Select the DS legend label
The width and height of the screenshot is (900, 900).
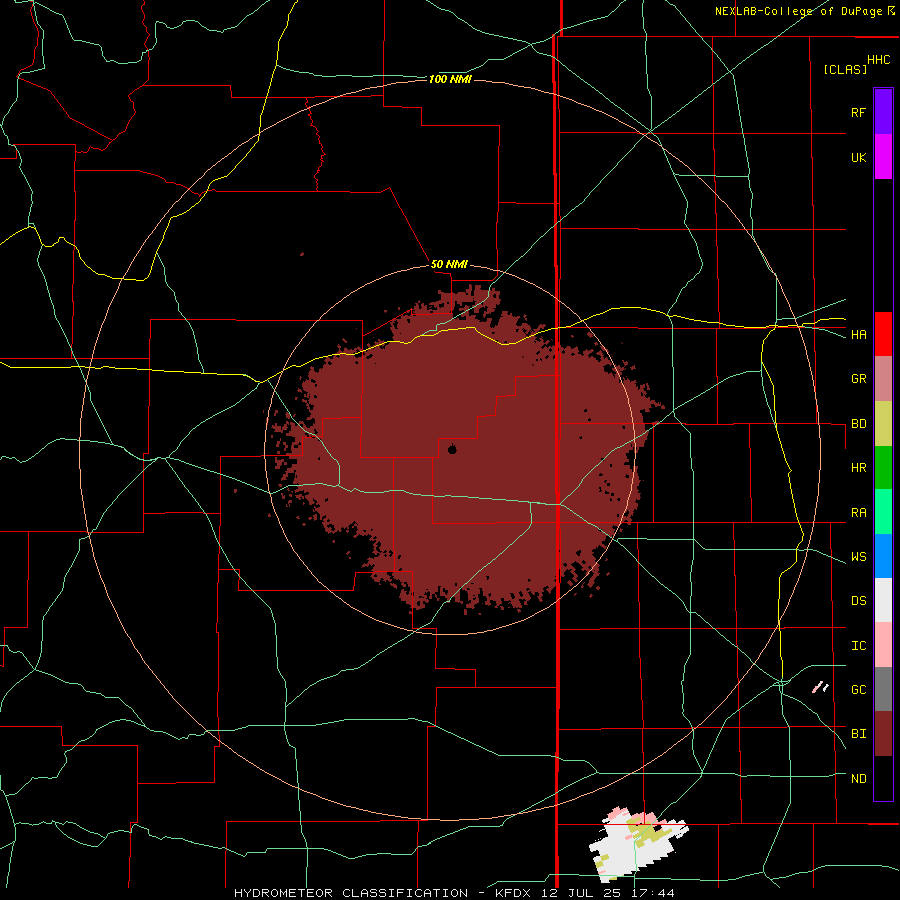tap(858, 601)
